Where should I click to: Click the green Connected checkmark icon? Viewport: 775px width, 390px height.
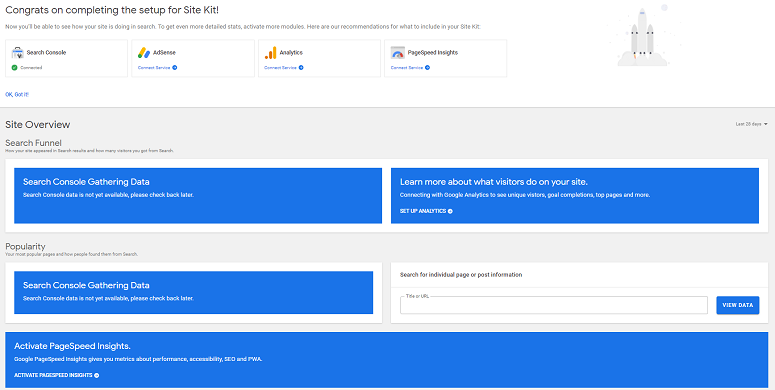pyautogui.click(x=14, y=68)
